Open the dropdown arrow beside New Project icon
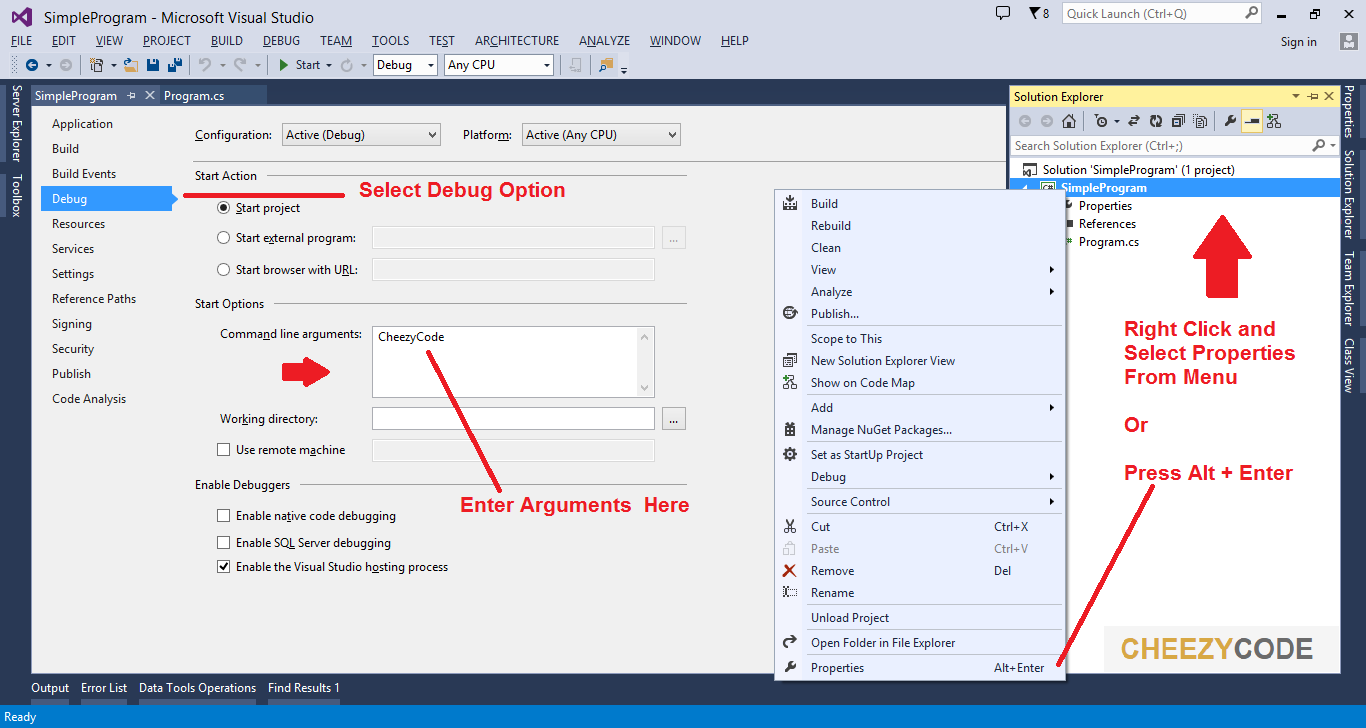The width and height of the screenshot is (1366, 728). tap(113, 65)
